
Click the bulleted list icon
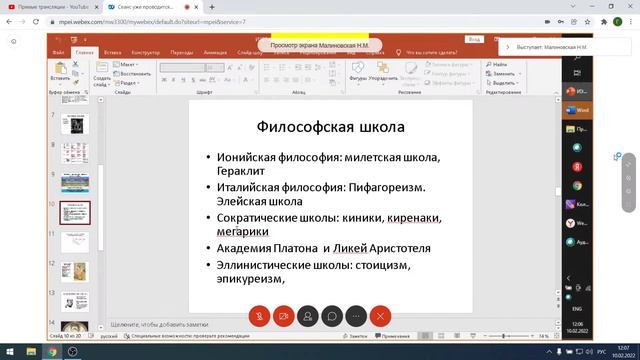pyautogui.click(x=268, y=67)
